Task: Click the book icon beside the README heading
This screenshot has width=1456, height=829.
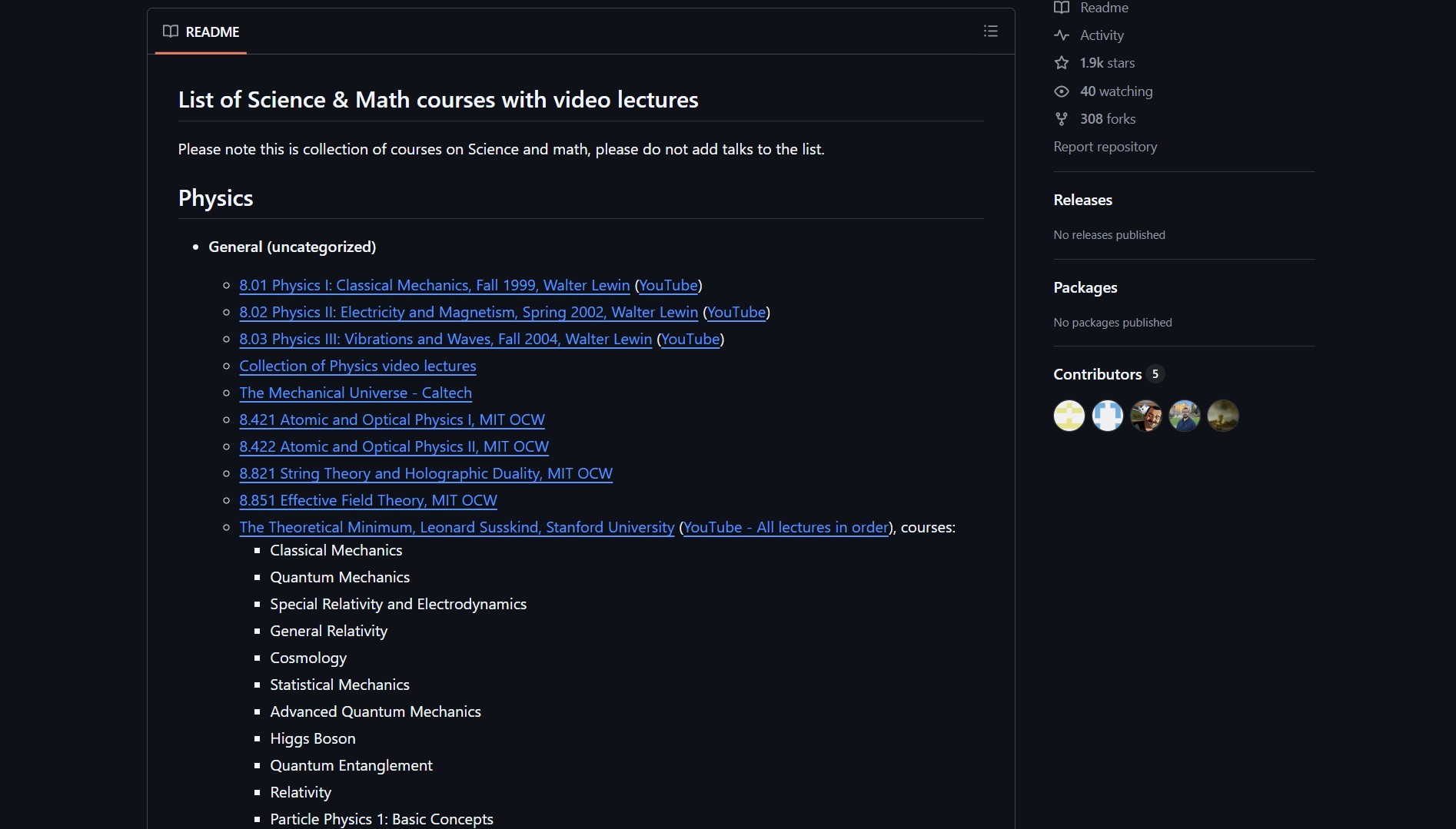Action: (170, 32)
